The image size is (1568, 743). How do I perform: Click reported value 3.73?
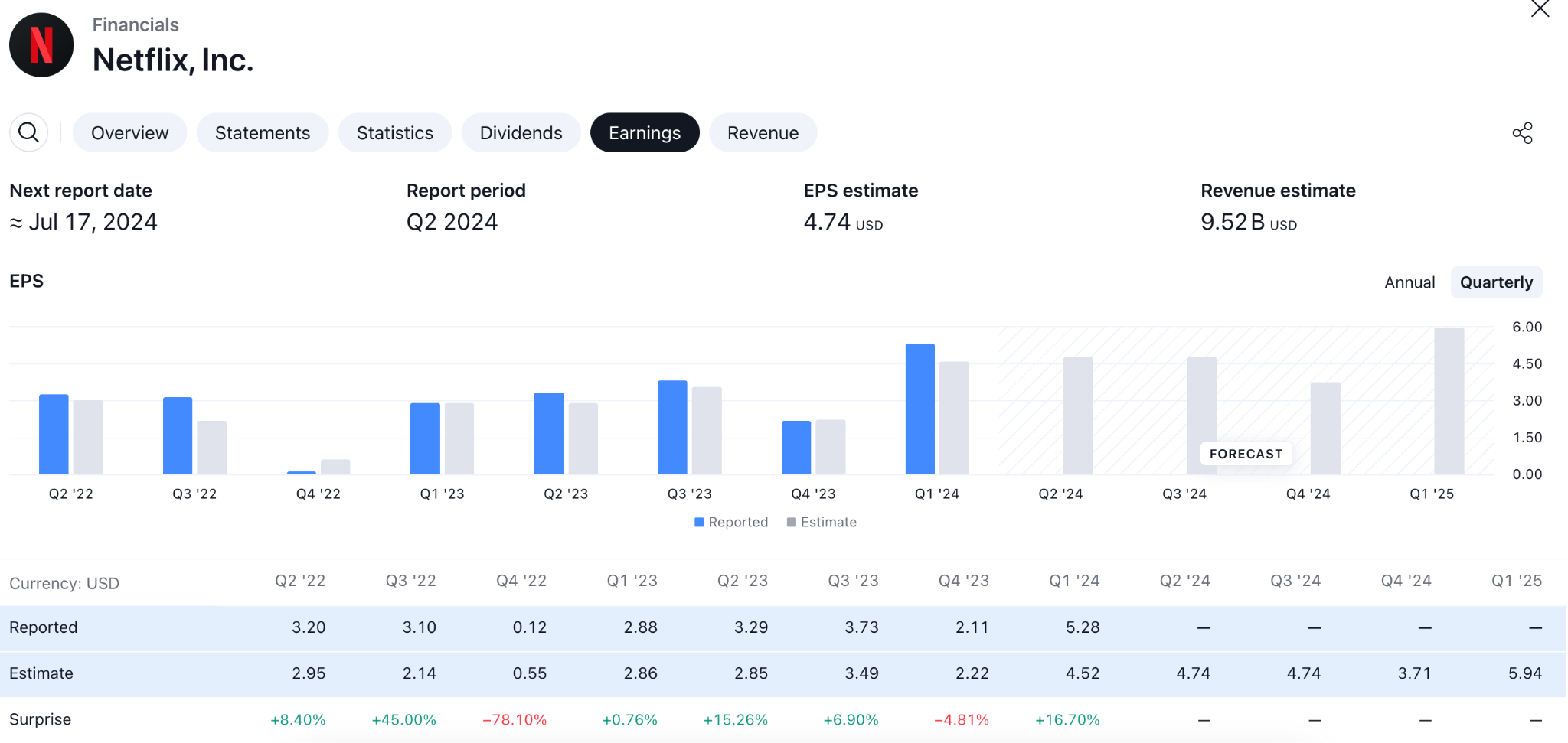(861, 627)
